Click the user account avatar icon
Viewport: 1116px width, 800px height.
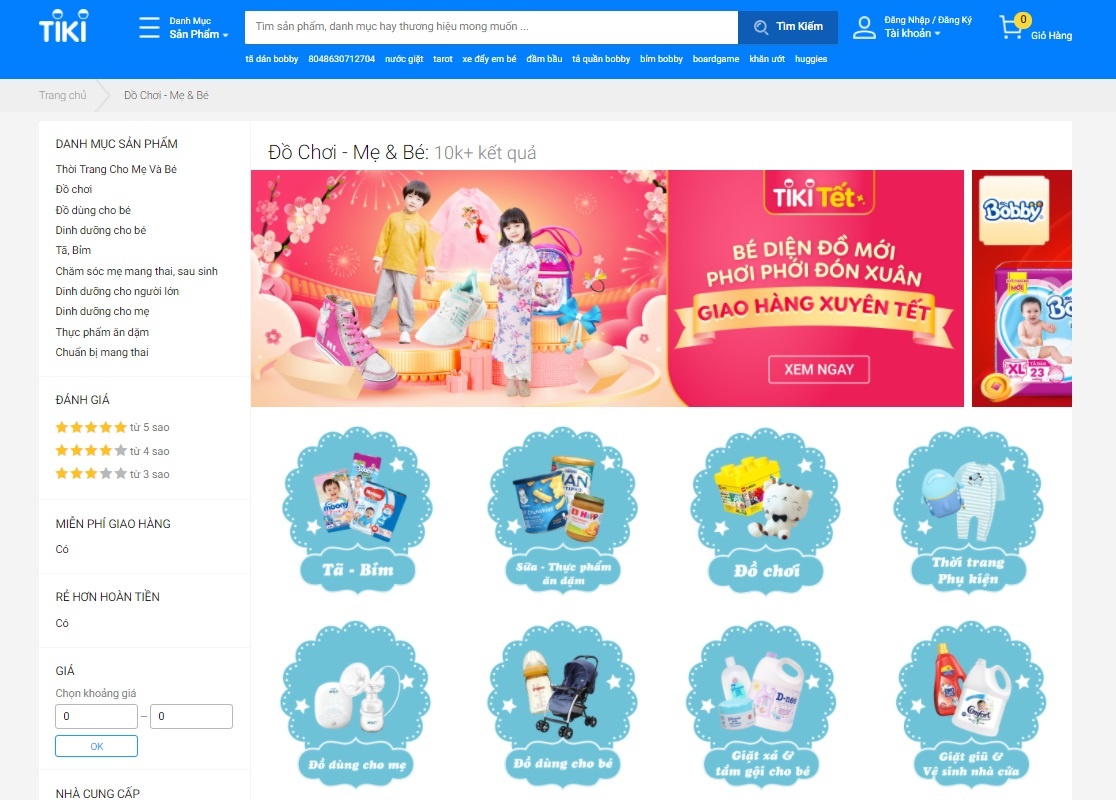tap(864, 28)
